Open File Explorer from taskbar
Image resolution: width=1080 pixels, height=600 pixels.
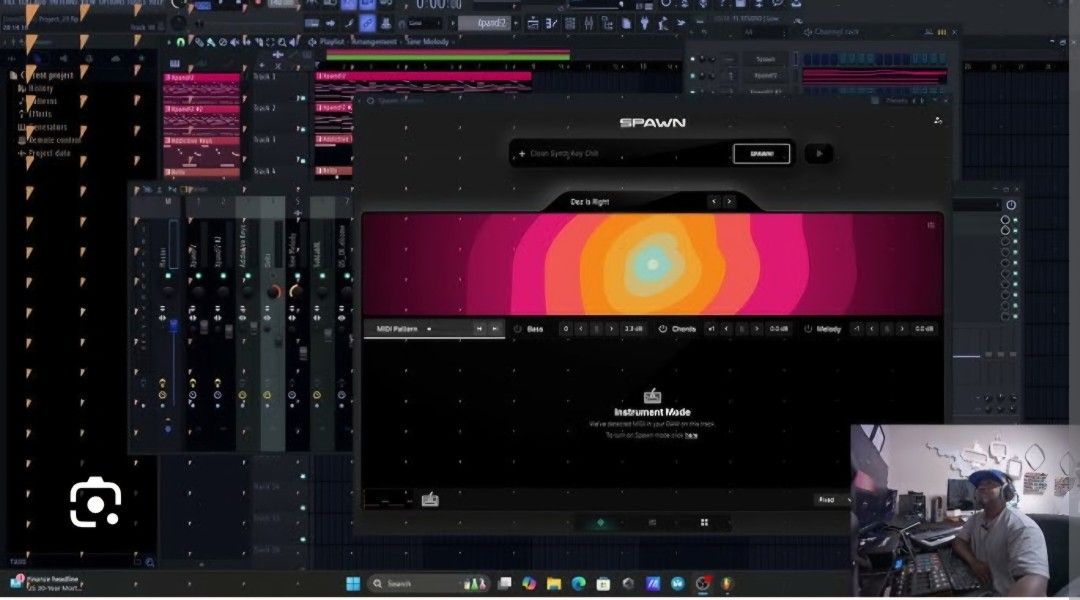554,583
